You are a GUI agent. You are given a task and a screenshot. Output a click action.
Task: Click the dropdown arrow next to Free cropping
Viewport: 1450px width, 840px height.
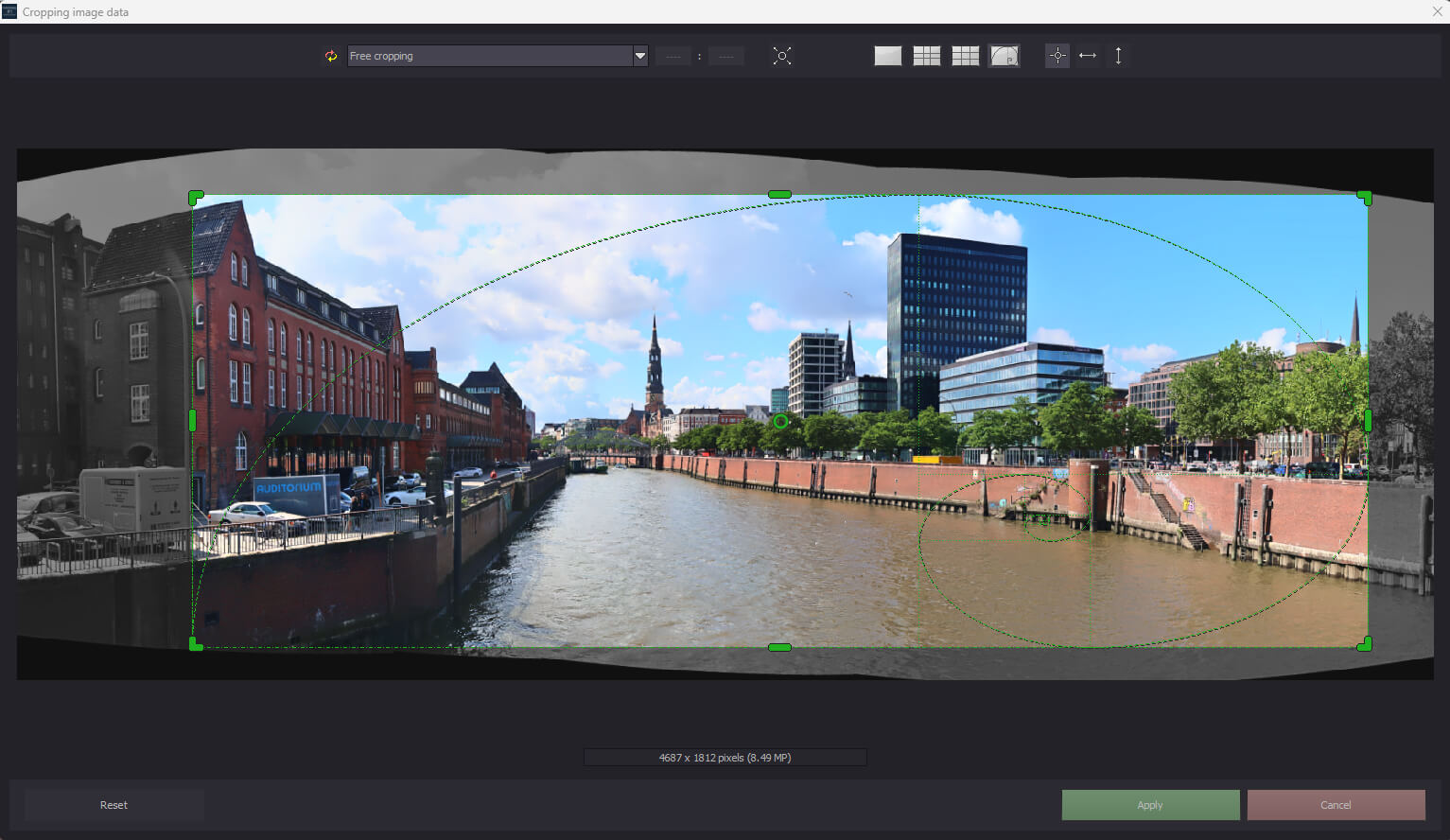pyautogui.click(x=640, y=56)
